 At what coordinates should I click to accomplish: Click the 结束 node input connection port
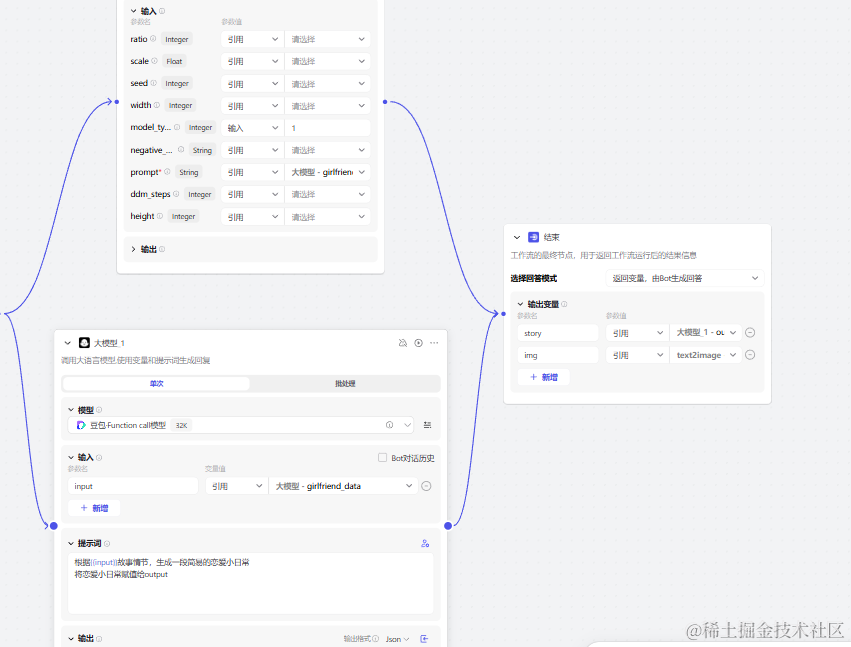(x=503, y=314)
